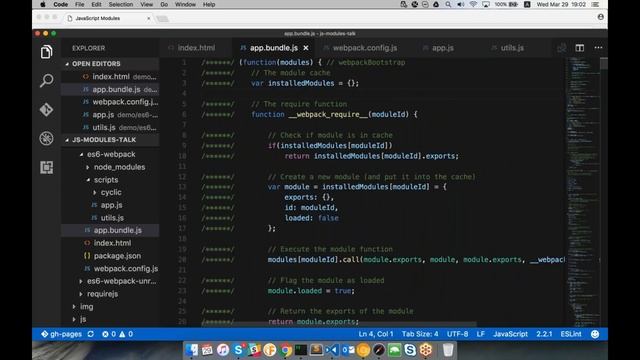The image size is (640, 360).
Task: Open the editor More Actions ellipsis
Action: 598,48
